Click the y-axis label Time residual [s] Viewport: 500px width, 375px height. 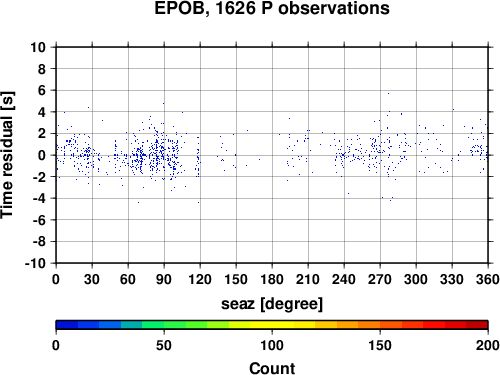8,155
